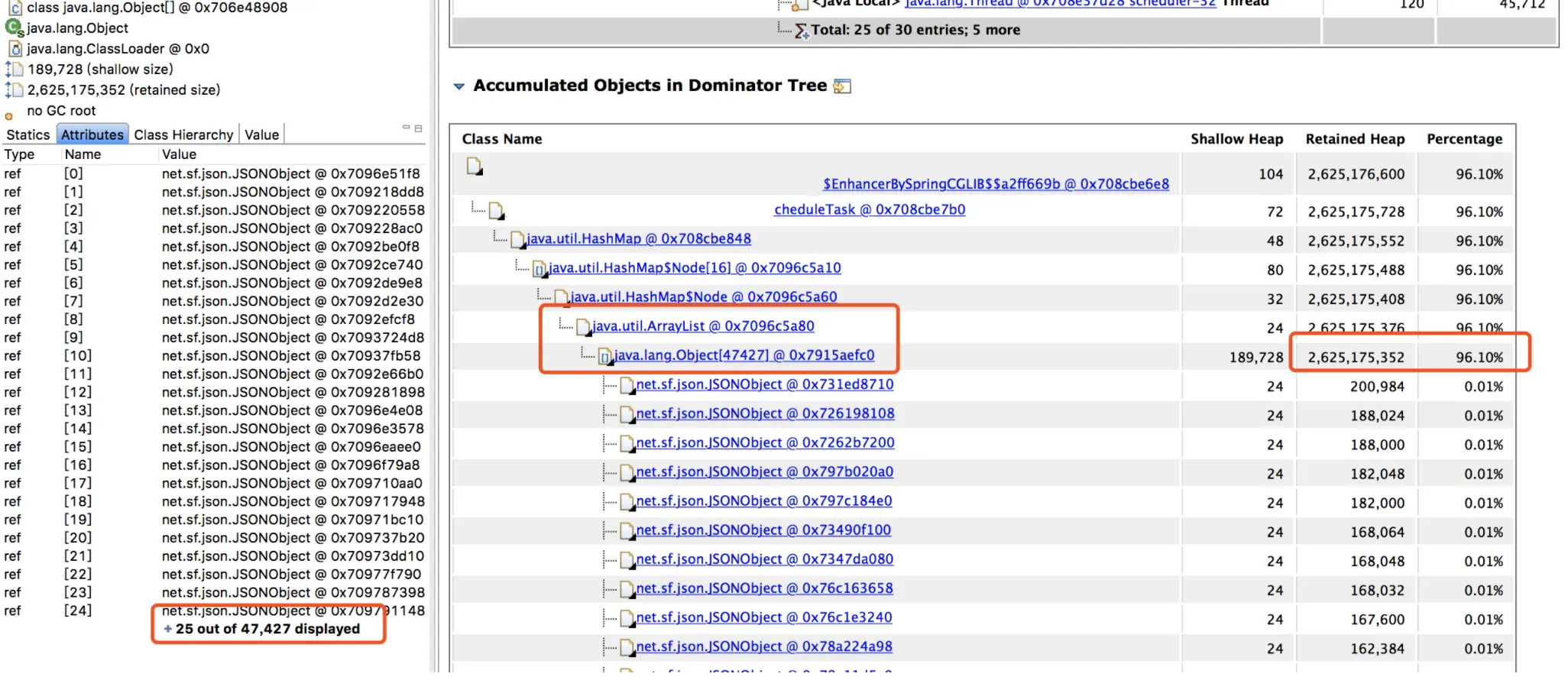Viewport: 1568px width, 677px height.
Task: Maximize the inspector panel with its maximize icon
Action: point(418,128)
